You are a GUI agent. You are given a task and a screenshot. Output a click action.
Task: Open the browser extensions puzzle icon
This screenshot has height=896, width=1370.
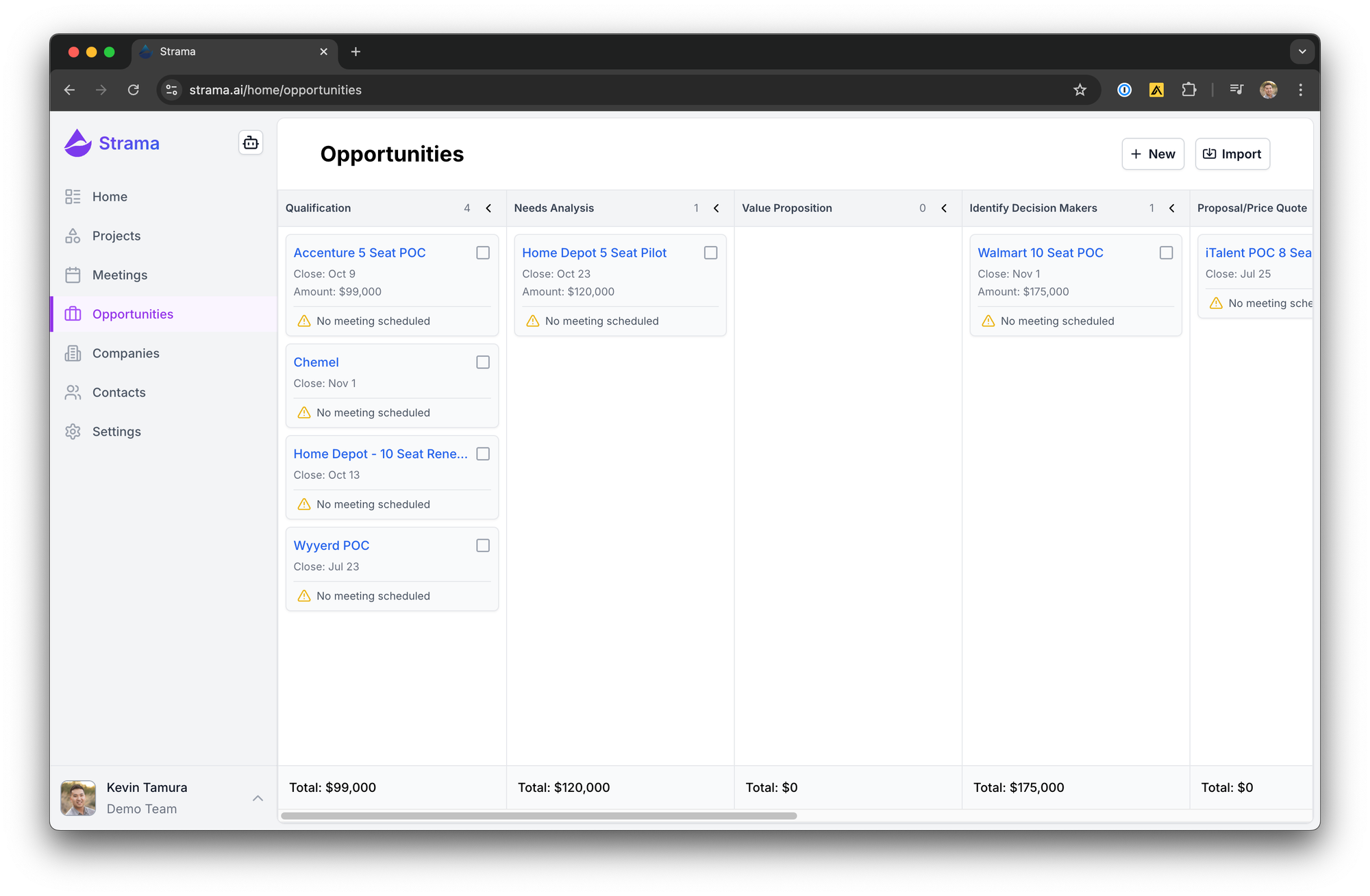click(1189, 90)
